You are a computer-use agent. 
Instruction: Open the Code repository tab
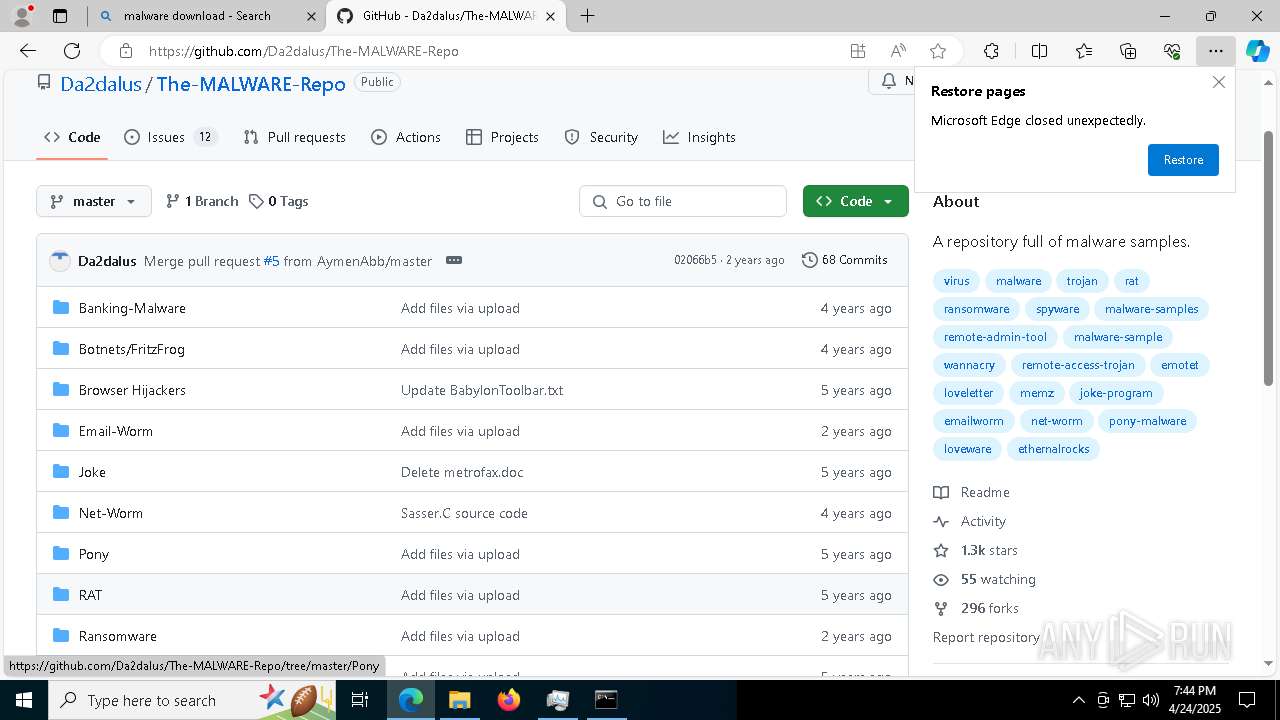pos(72,137)
